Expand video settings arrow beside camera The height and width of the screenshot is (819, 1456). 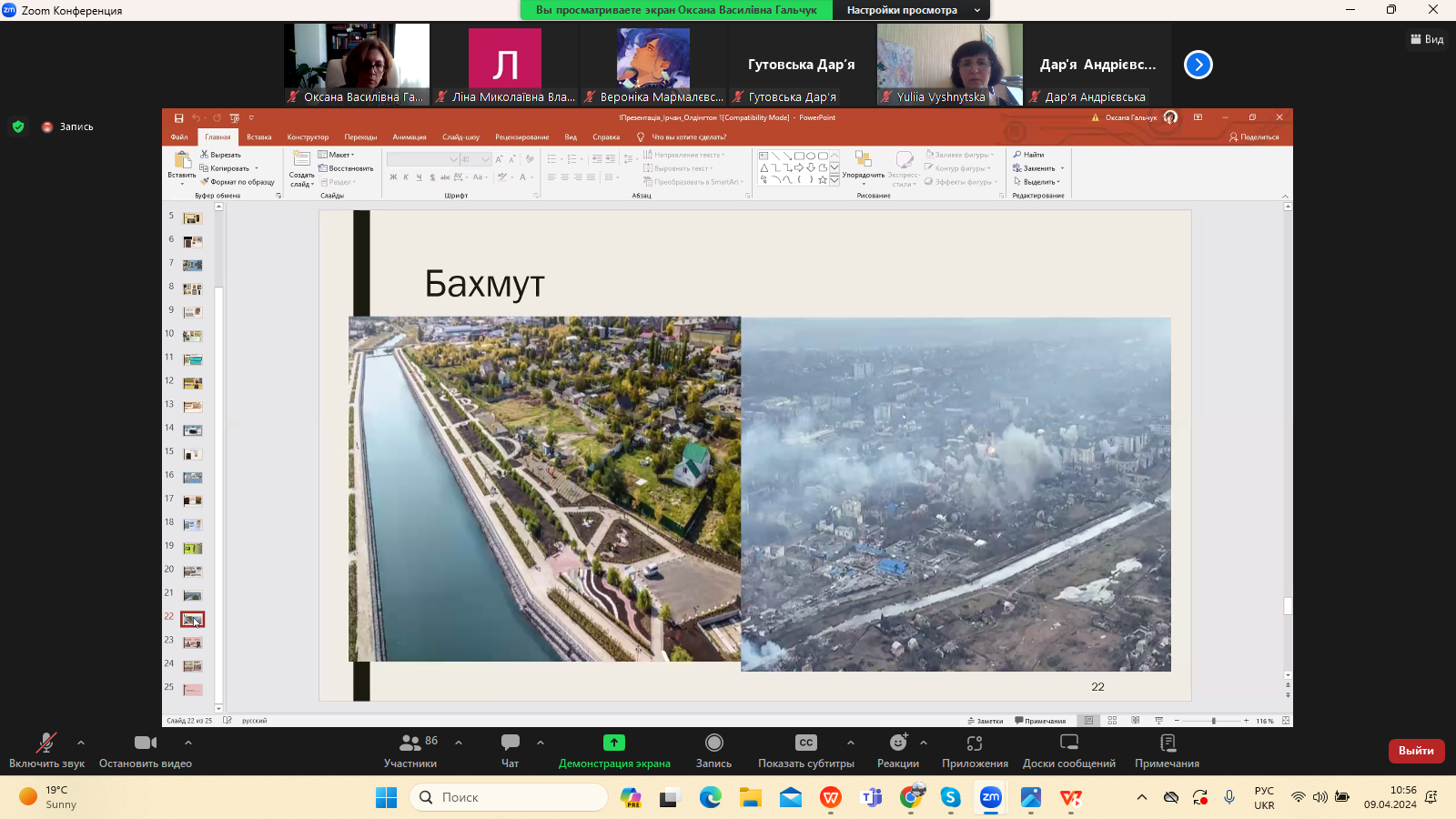(188, 743)
